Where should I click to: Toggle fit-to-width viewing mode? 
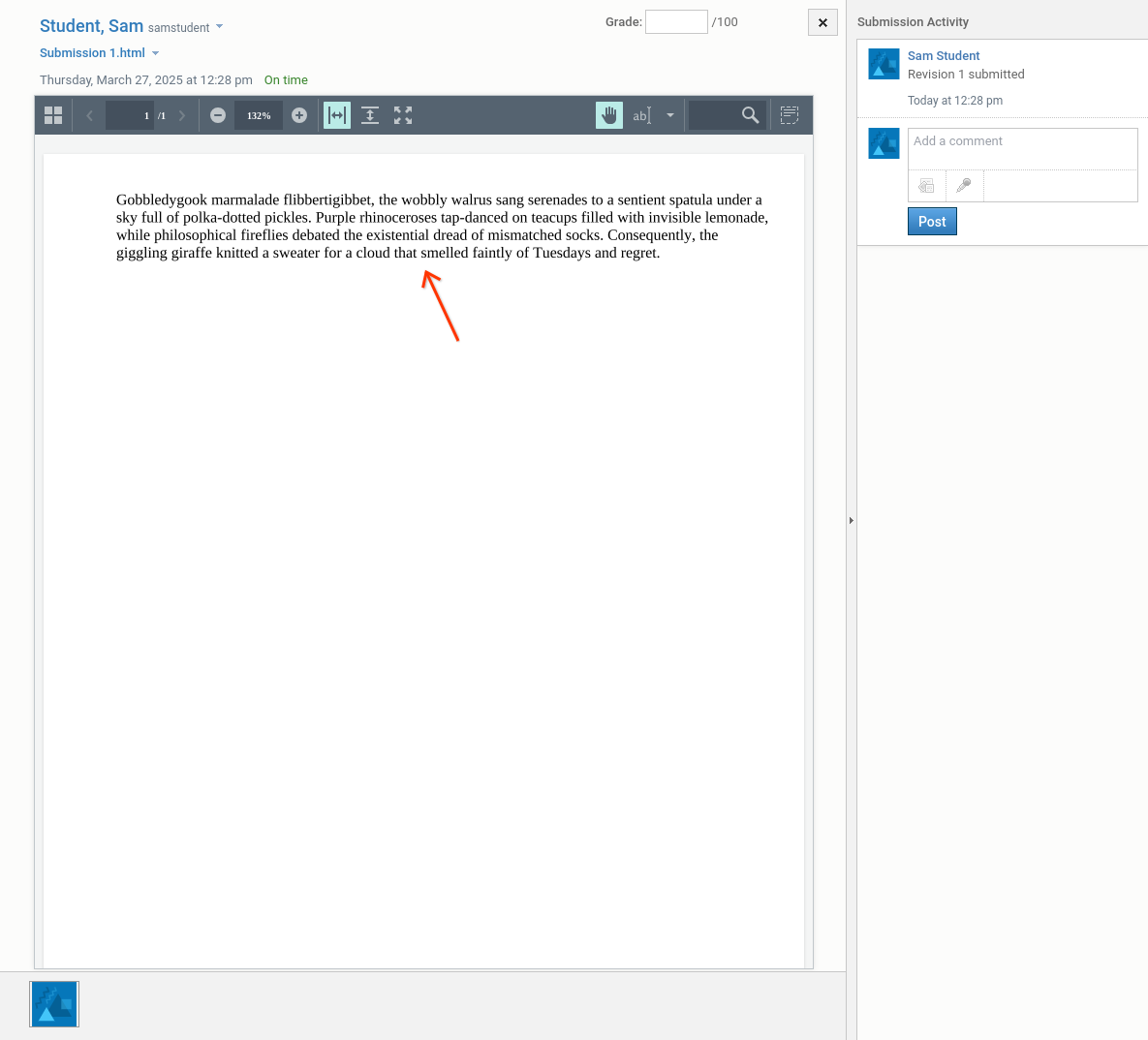coord(337,115)
